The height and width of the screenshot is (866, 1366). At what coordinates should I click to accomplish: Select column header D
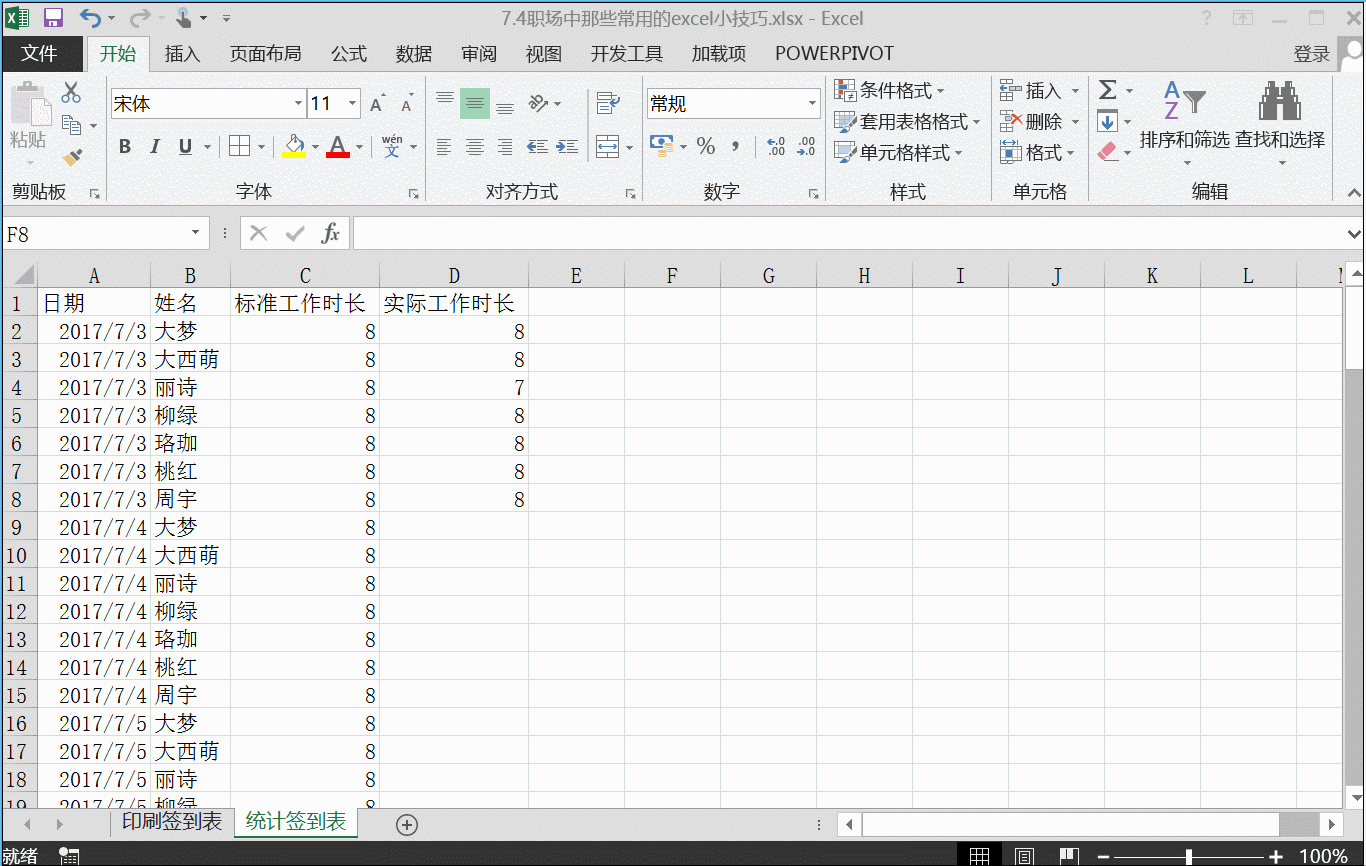pyautogui.click(x=454, y=276)
